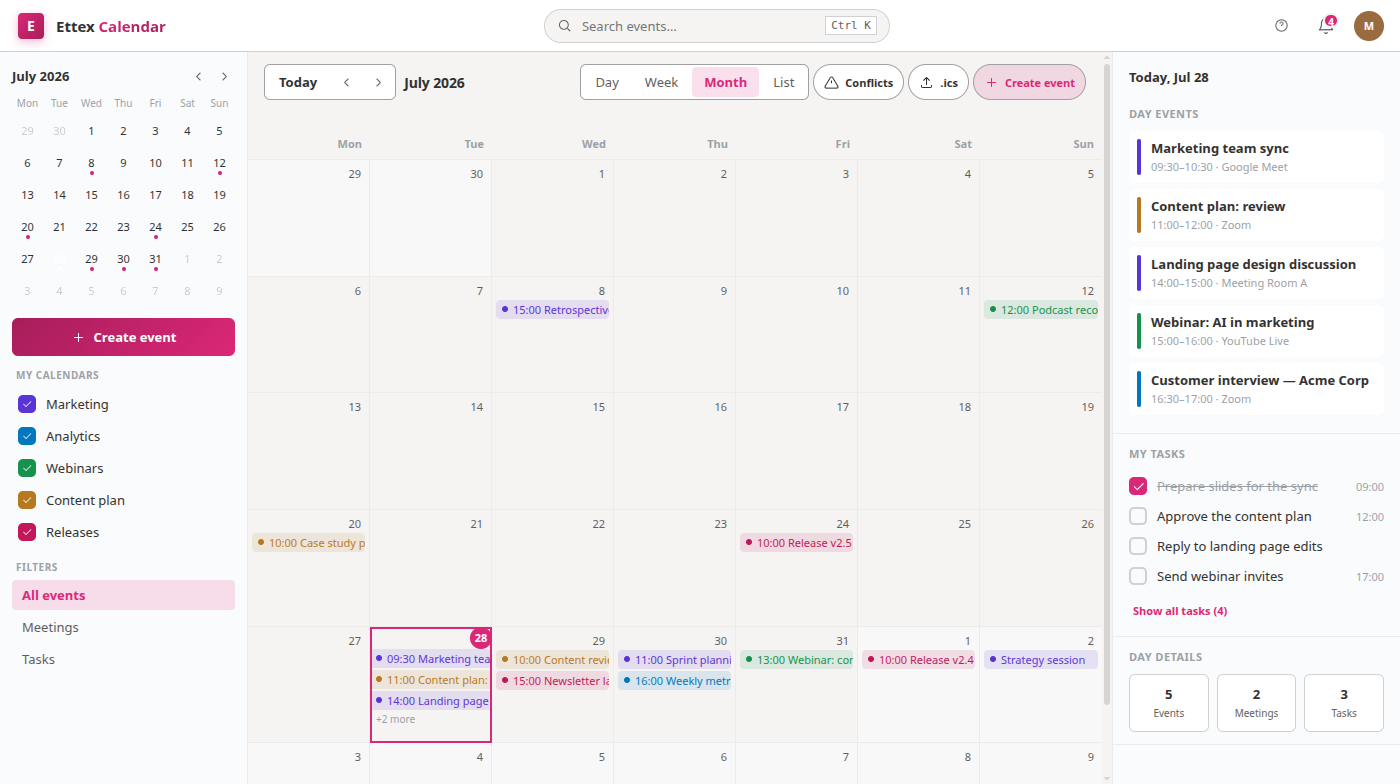The height and width of the screenshot is (784, 1400).
Task: Click the highlighted 28 date badge
Action: [481, 638]
